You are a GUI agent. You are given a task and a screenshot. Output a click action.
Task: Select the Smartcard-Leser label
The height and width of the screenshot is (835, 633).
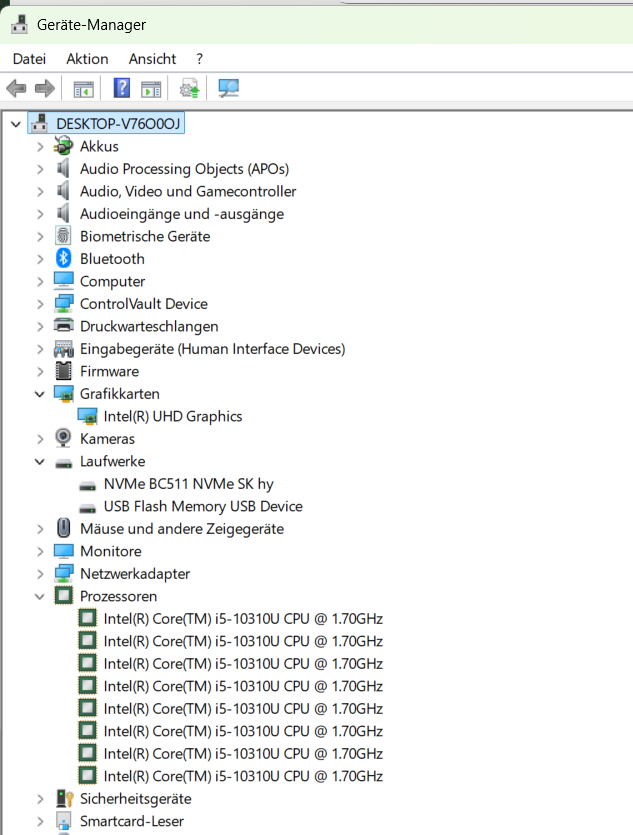131,821
